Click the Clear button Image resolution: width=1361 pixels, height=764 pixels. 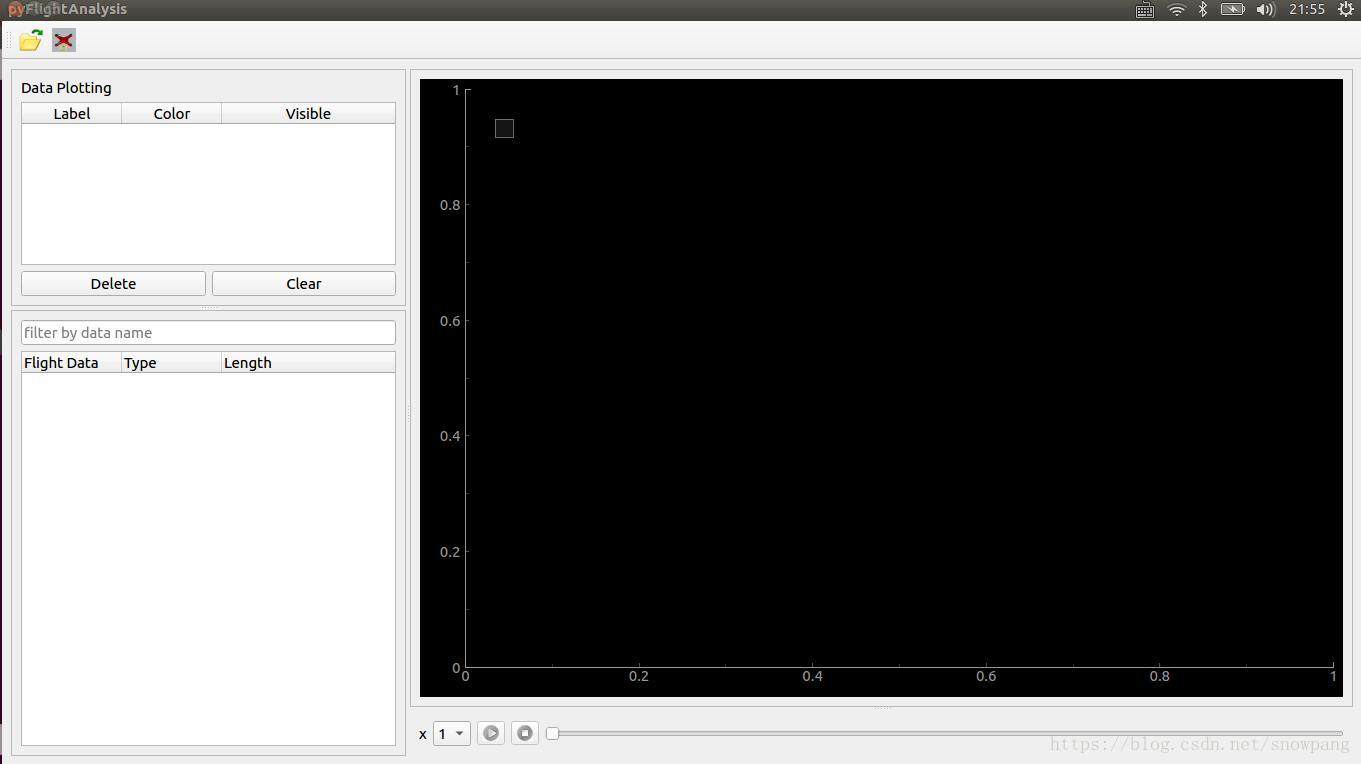pyautogui.click(x=304, y=284)
